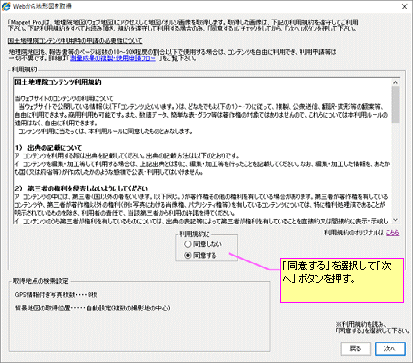Open the 測量成果の複製・使用申請フロー link
Image resolution: width=413 pixels, height=363 pixels.
pyautogui.click(x=113, y=58)
